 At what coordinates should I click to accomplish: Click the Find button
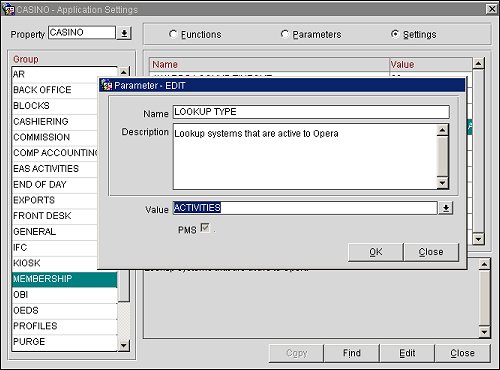[x=352, y=353]
